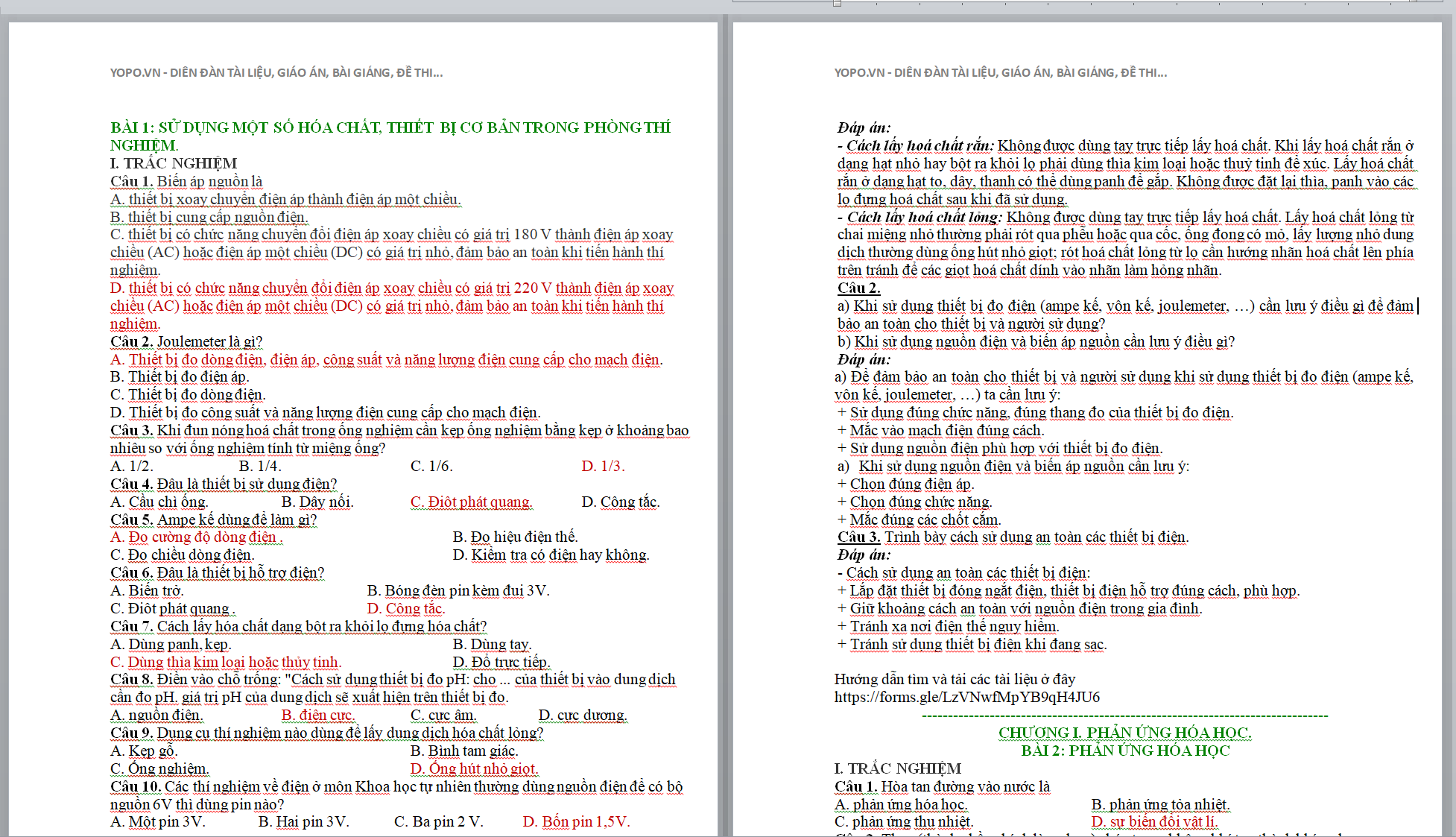Click answer D. sự biến đổi vật lí
This screenshot has height=837, width=1456.
pyautogui.click(x=1154, y=822)
